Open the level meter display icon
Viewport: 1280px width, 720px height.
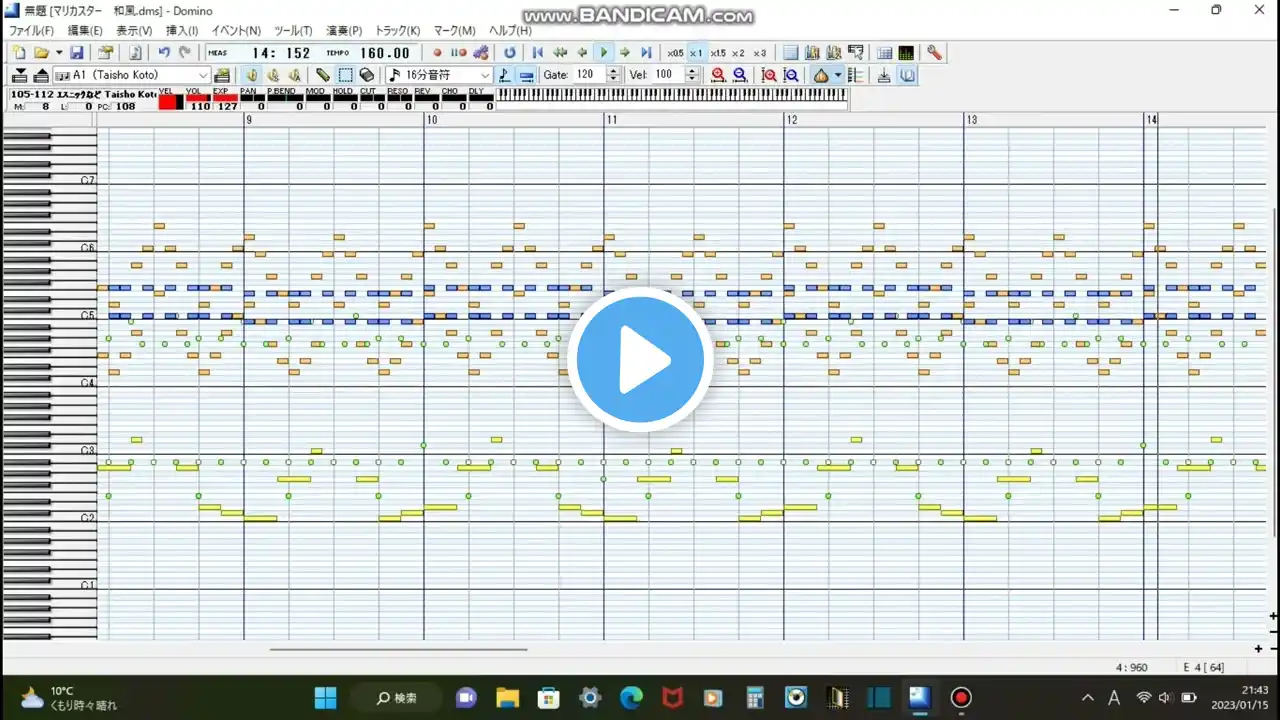coord(906,53)
